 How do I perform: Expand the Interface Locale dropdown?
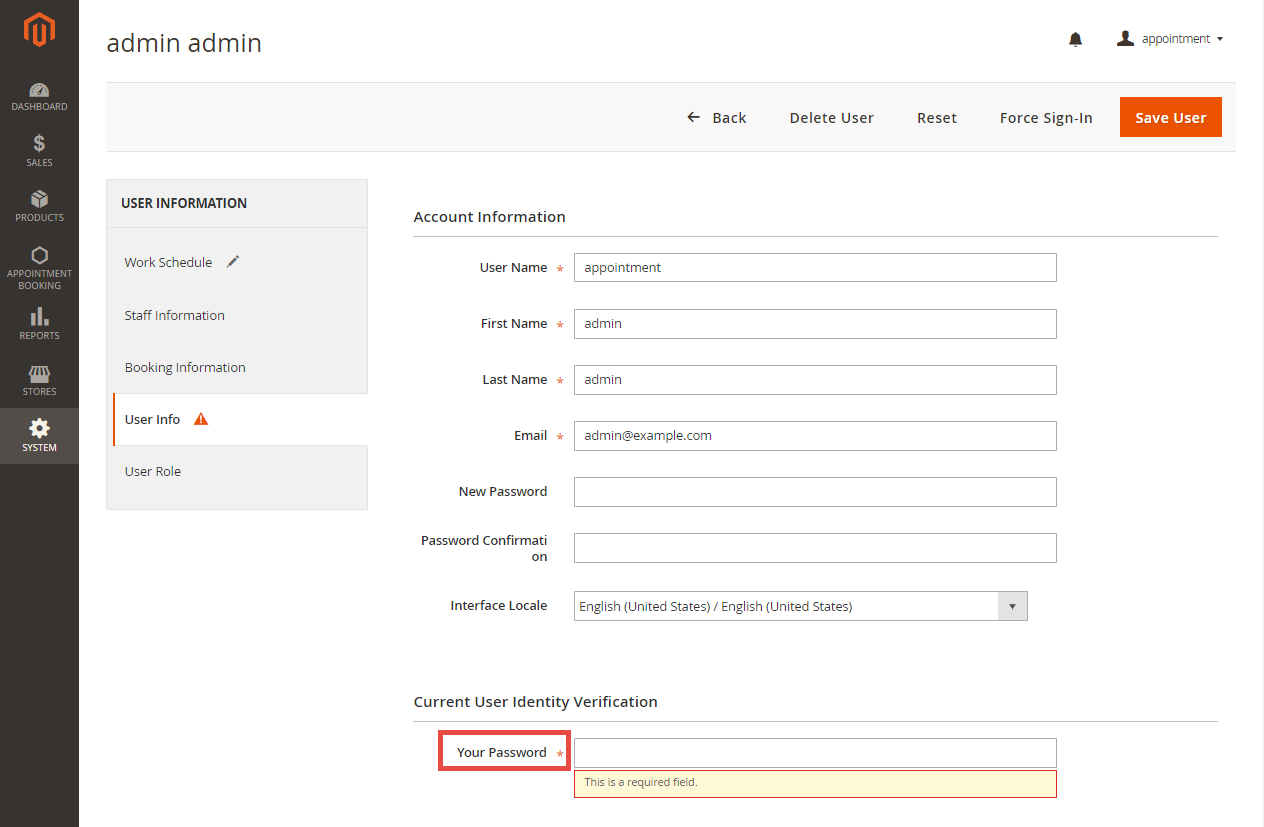pos(1012,606)
